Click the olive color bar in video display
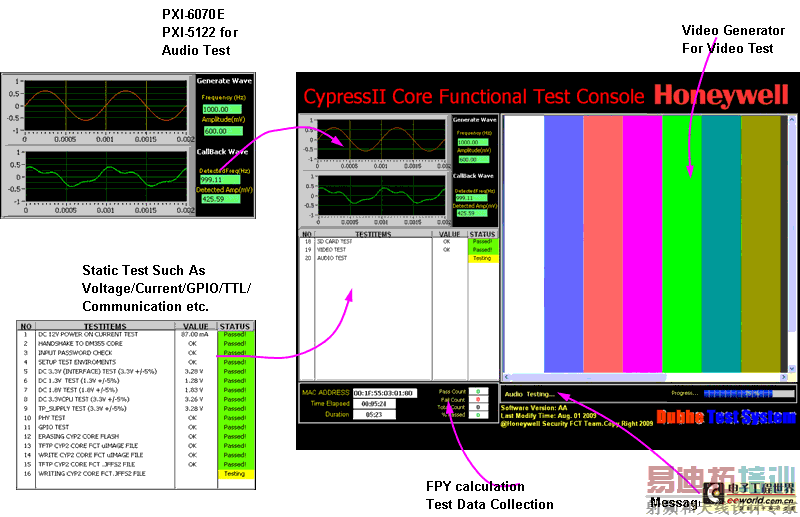The image size is (800, 517). pos(761,244)
